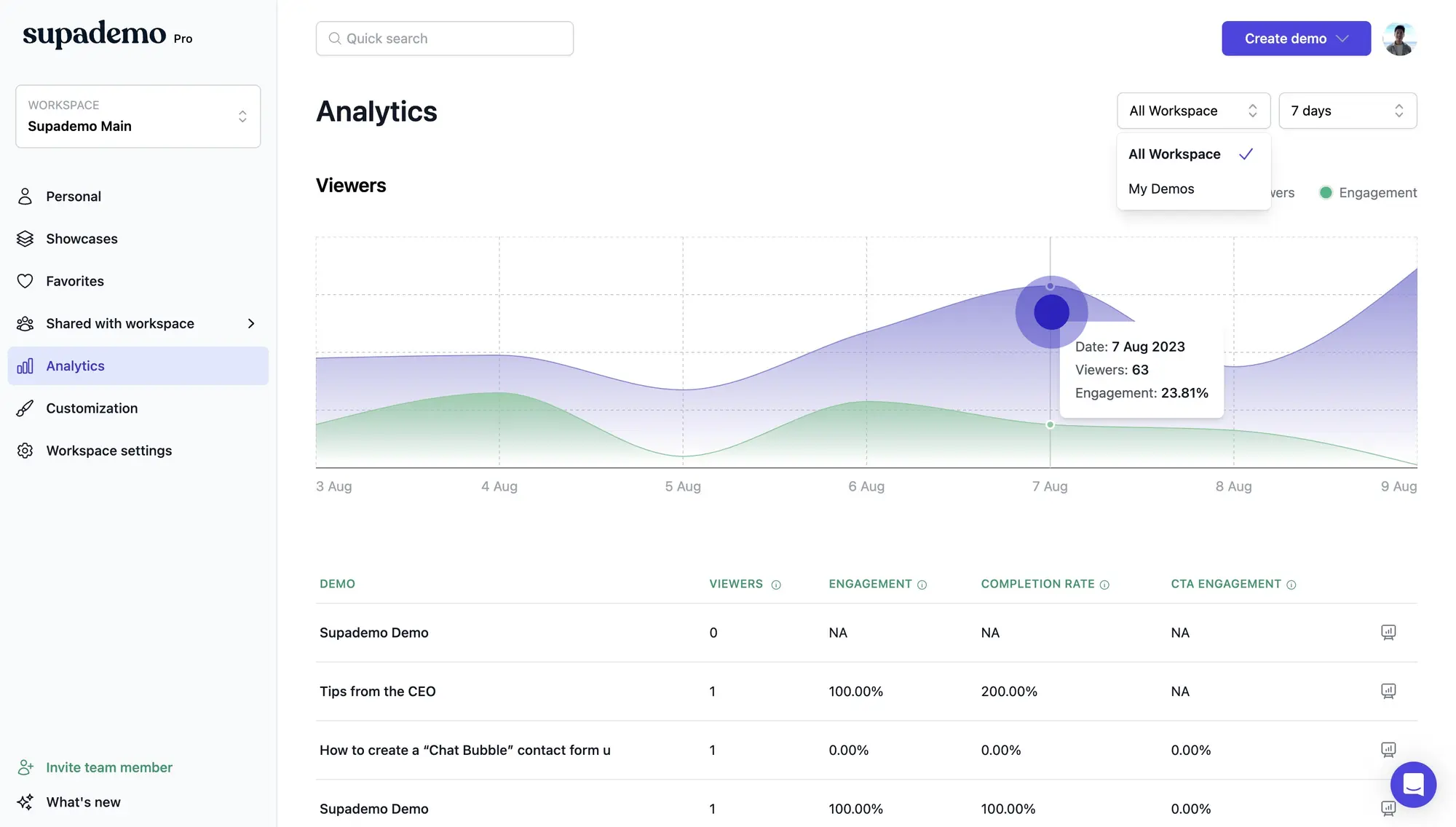Click the Workspace settings gear icon
The width and height of the screenshot is (1456, 827).
click(25, 451)
